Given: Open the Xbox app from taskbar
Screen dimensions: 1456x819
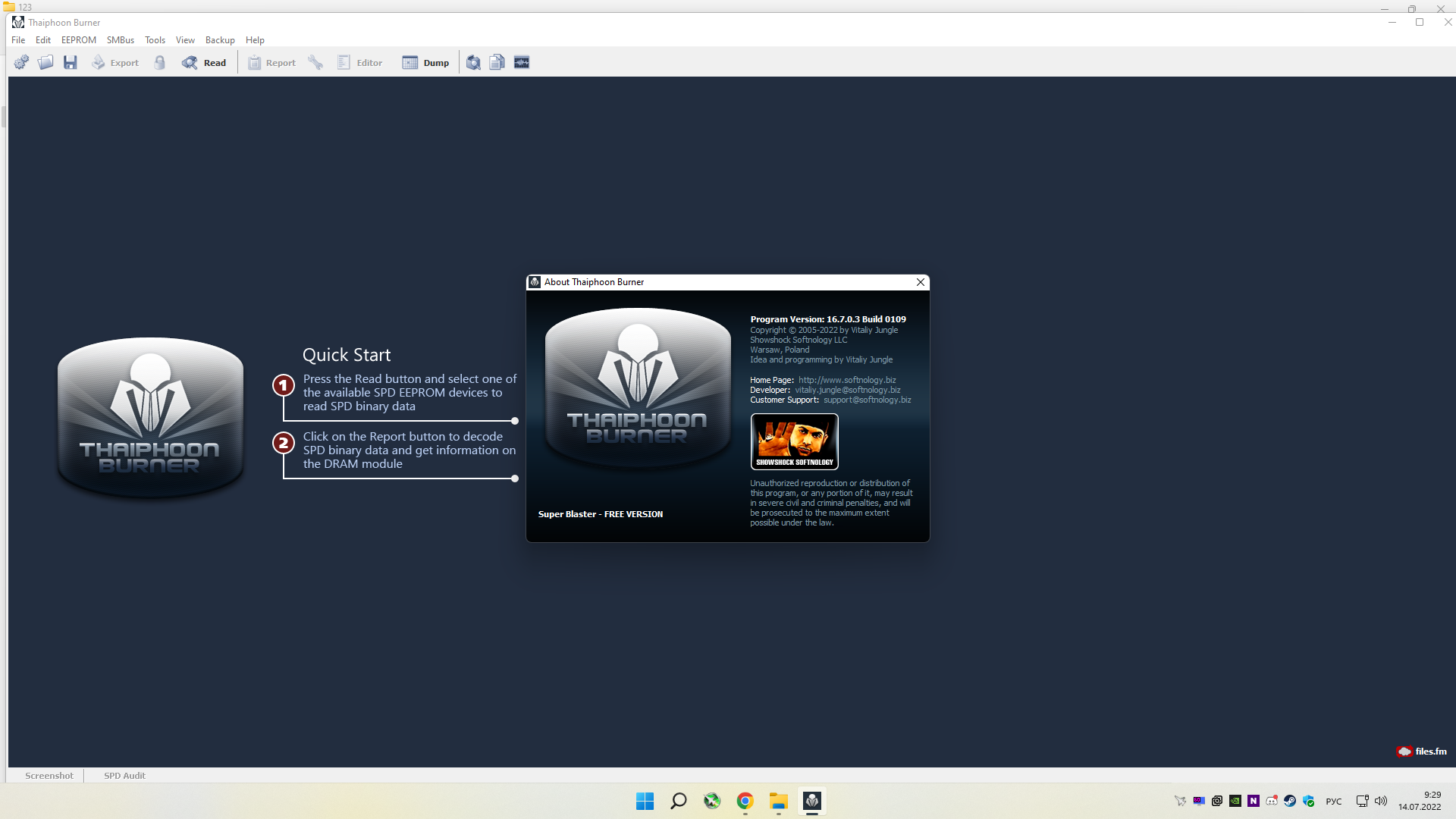Looking at the screenshot, I should click(x=712, y=801).
